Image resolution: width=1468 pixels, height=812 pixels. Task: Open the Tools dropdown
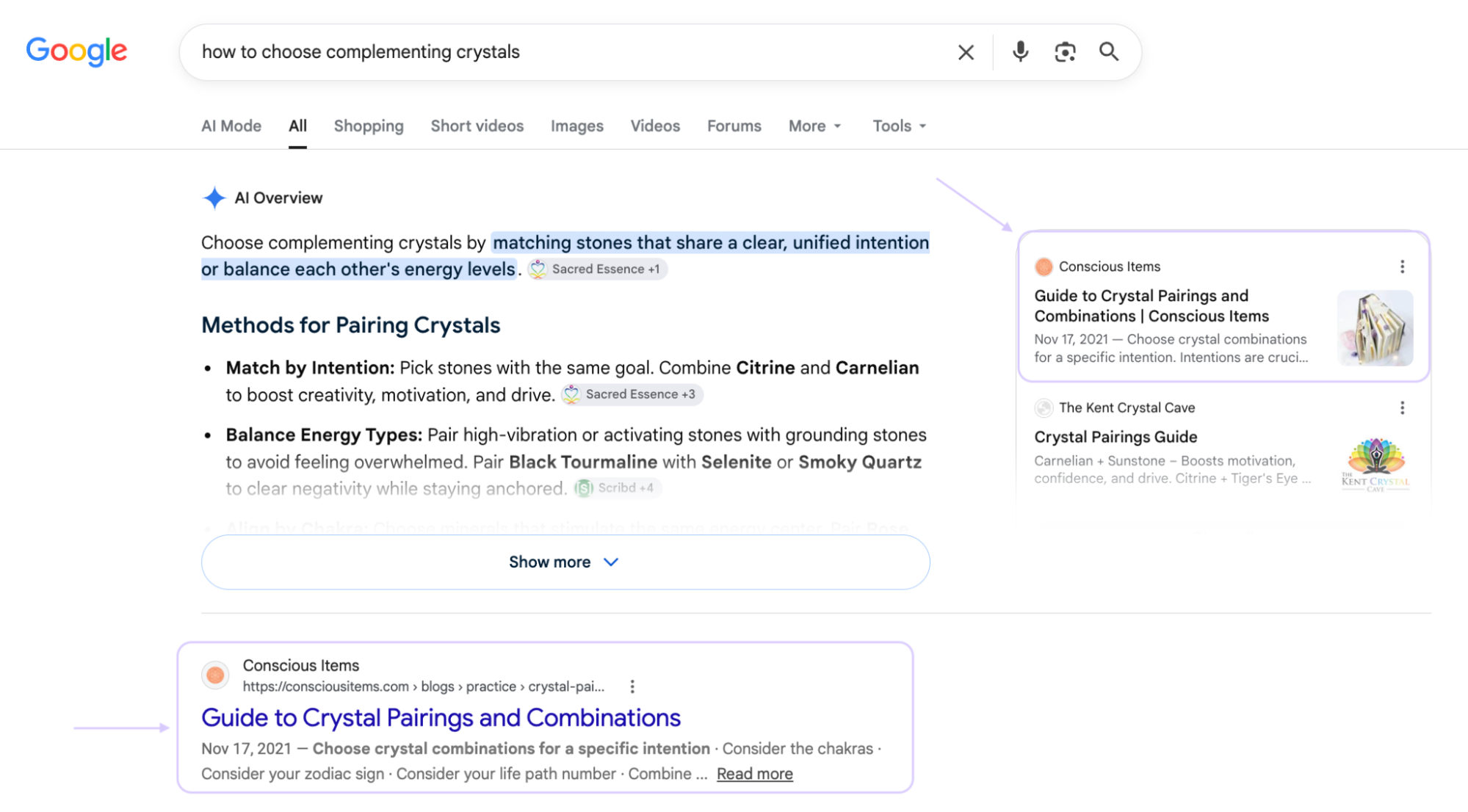click(x=899, y=126)
